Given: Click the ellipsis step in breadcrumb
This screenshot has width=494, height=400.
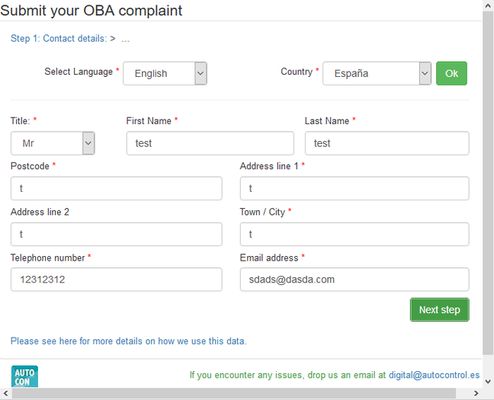Looking at the screenshot, I should (x=125, y=39).
